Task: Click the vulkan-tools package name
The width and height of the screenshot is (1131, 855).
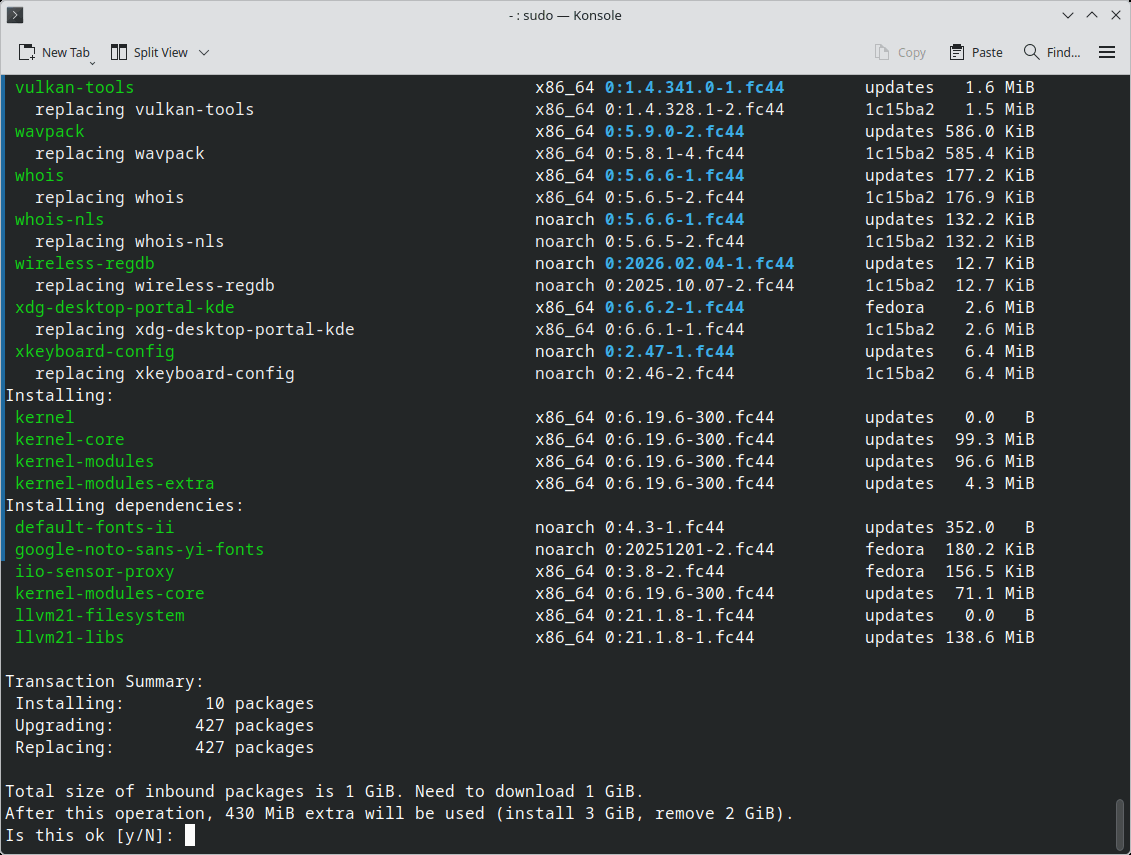Action: (x=74, y=88)
